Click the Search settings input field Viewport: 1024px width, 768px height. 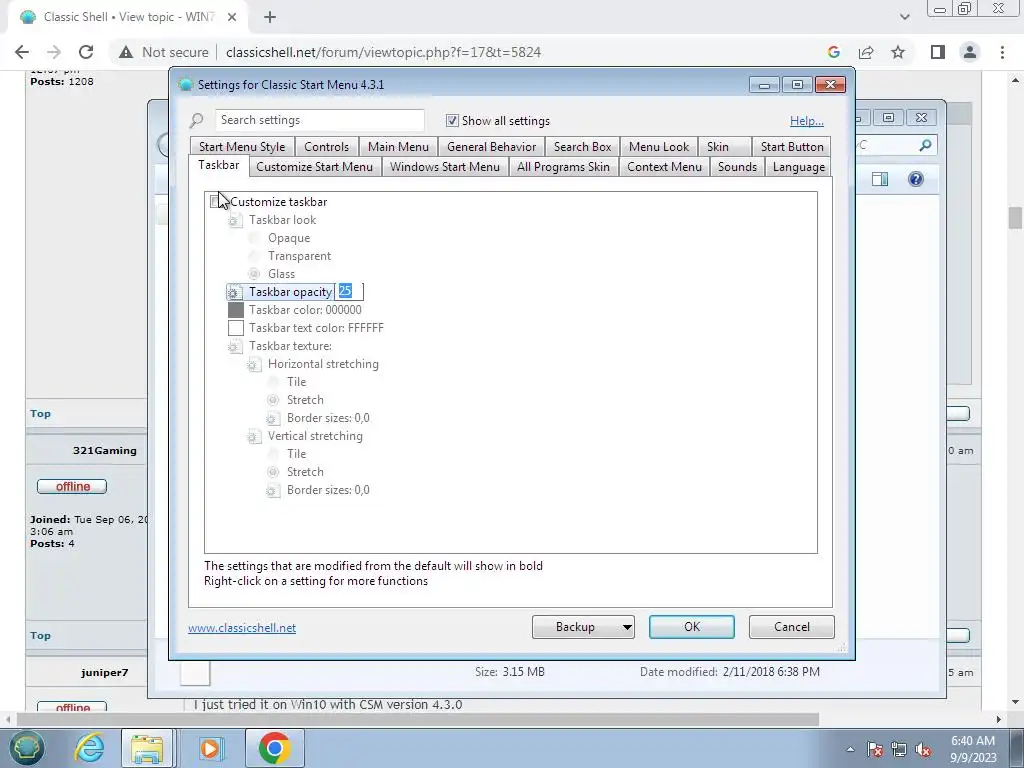click(319, 120)
